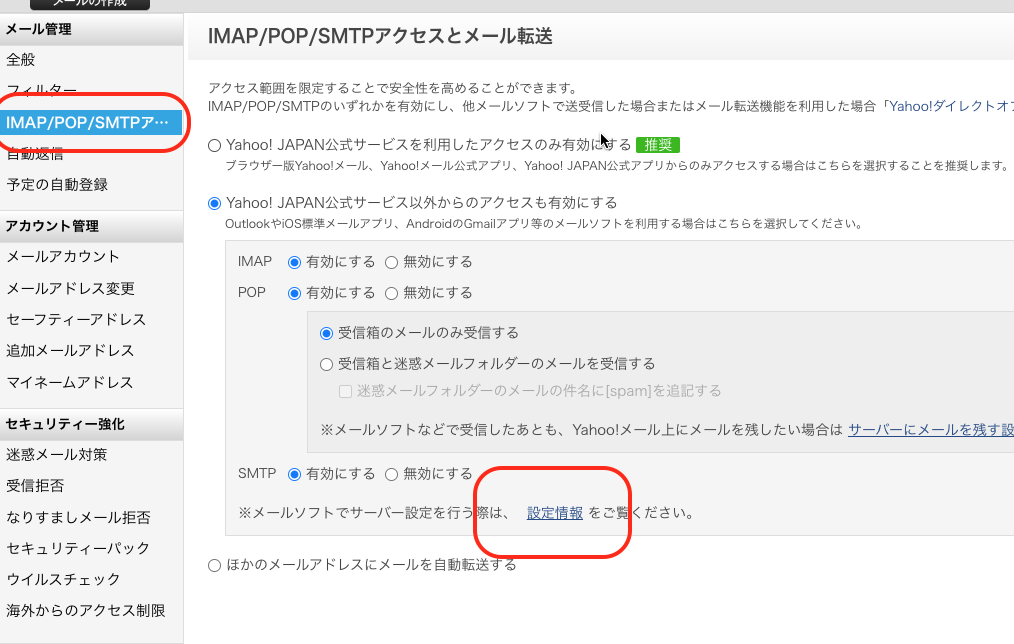Viewport: 1014px width, 644px height.
Task: Open ウイルスチェック settings
Action: (x=63, y=579)
